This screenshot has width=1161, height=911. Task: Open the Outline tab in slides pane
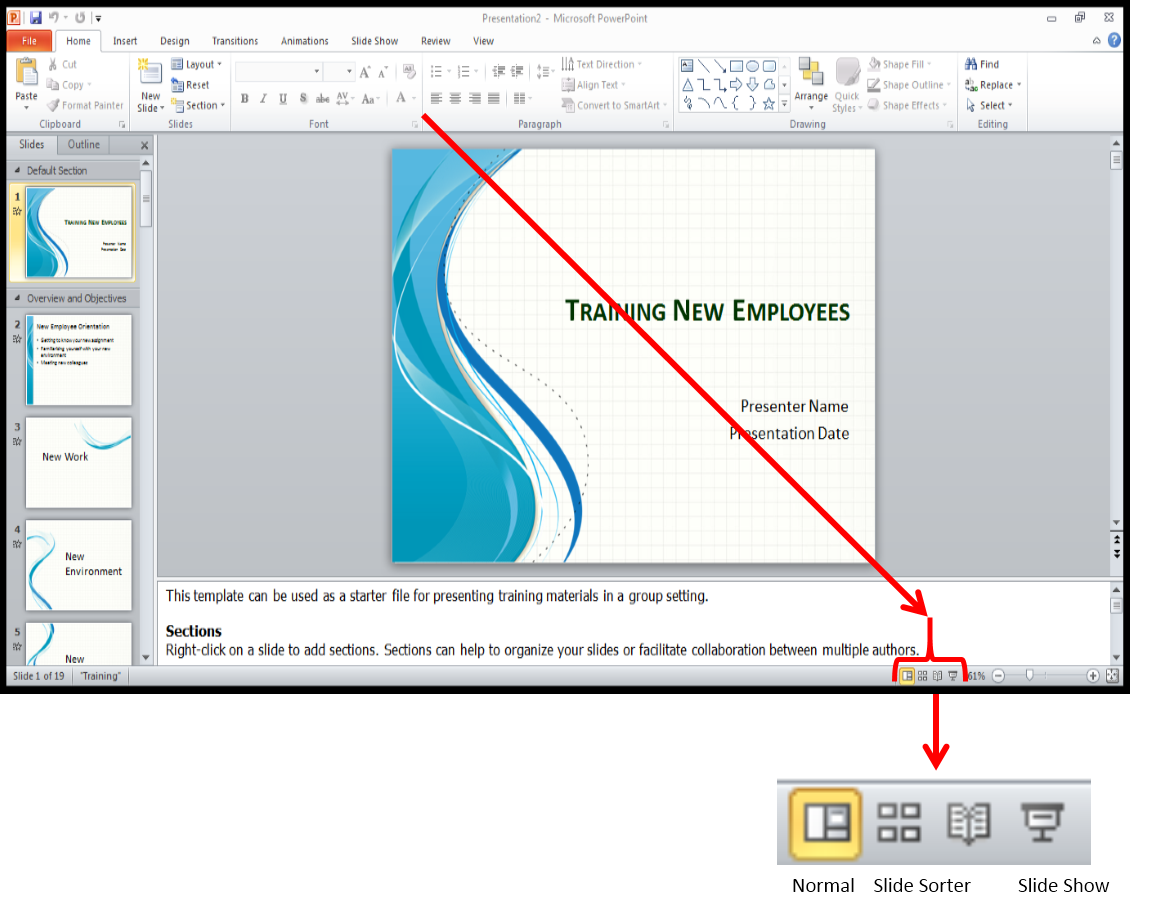[83, 144]
